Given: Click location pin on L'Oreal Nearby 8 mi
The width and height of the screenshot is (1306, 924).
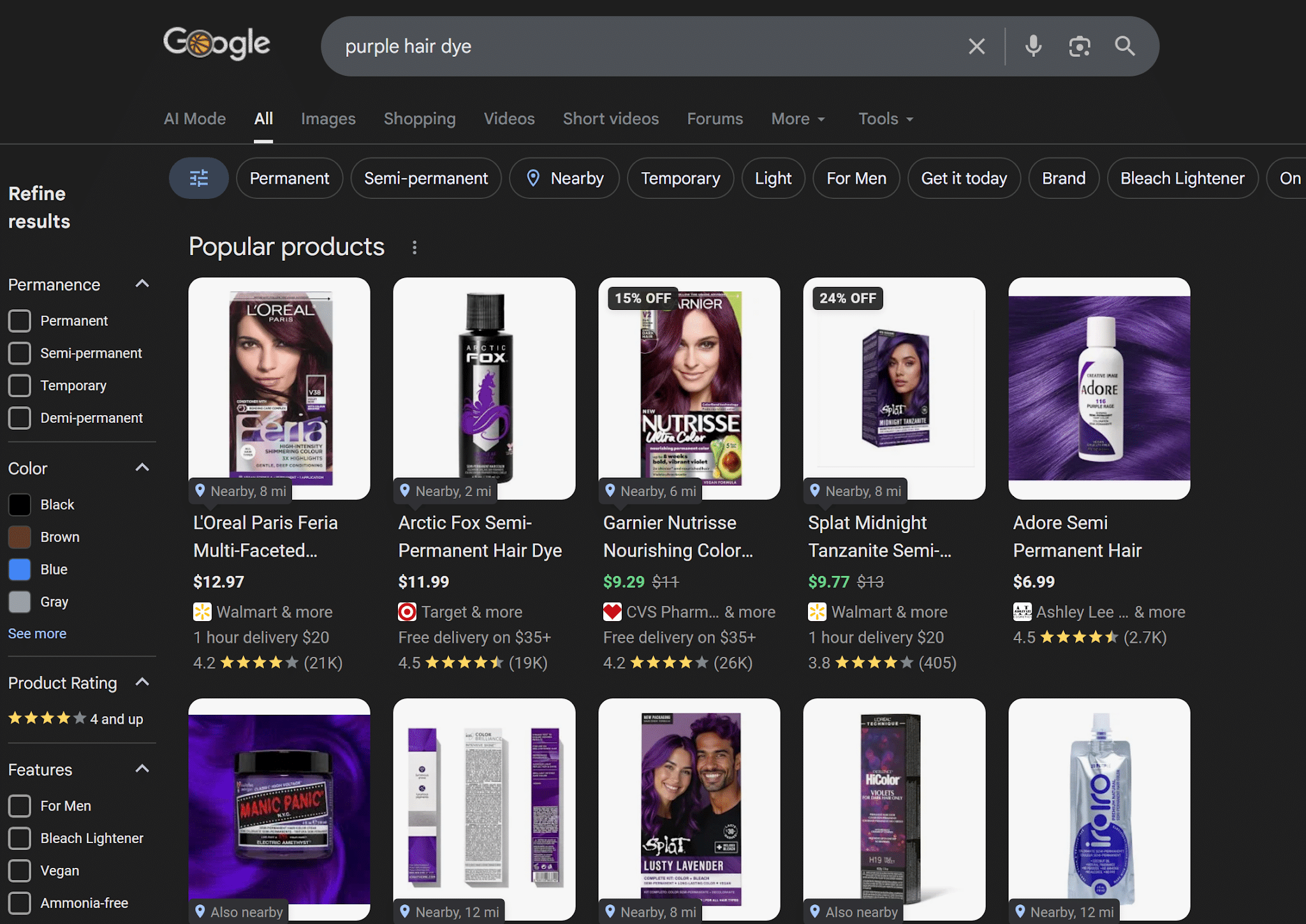Looking at the screenshot, I should tap(200, 490).
